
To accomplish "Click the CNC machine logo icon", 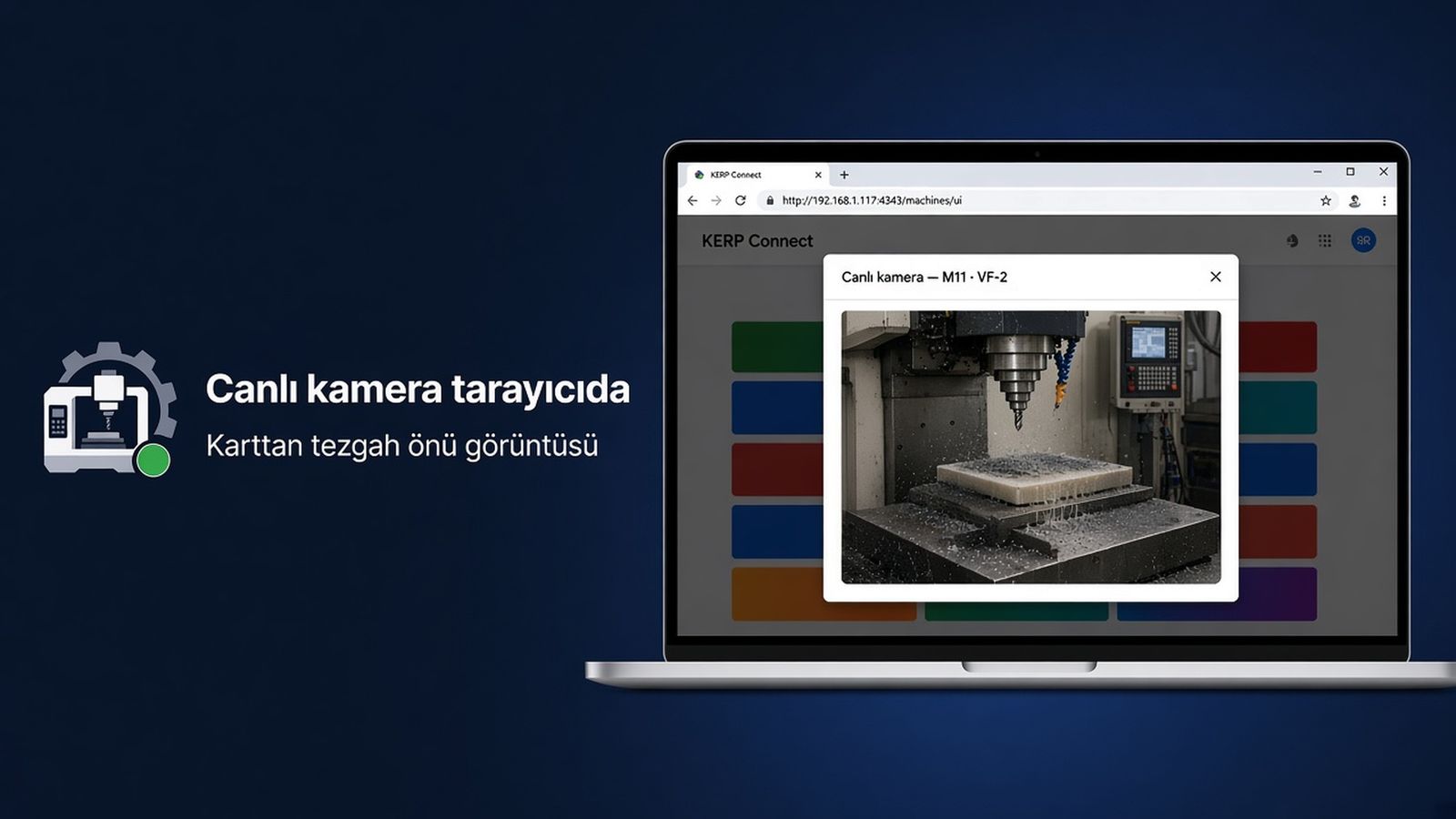I will click(109, 409).
